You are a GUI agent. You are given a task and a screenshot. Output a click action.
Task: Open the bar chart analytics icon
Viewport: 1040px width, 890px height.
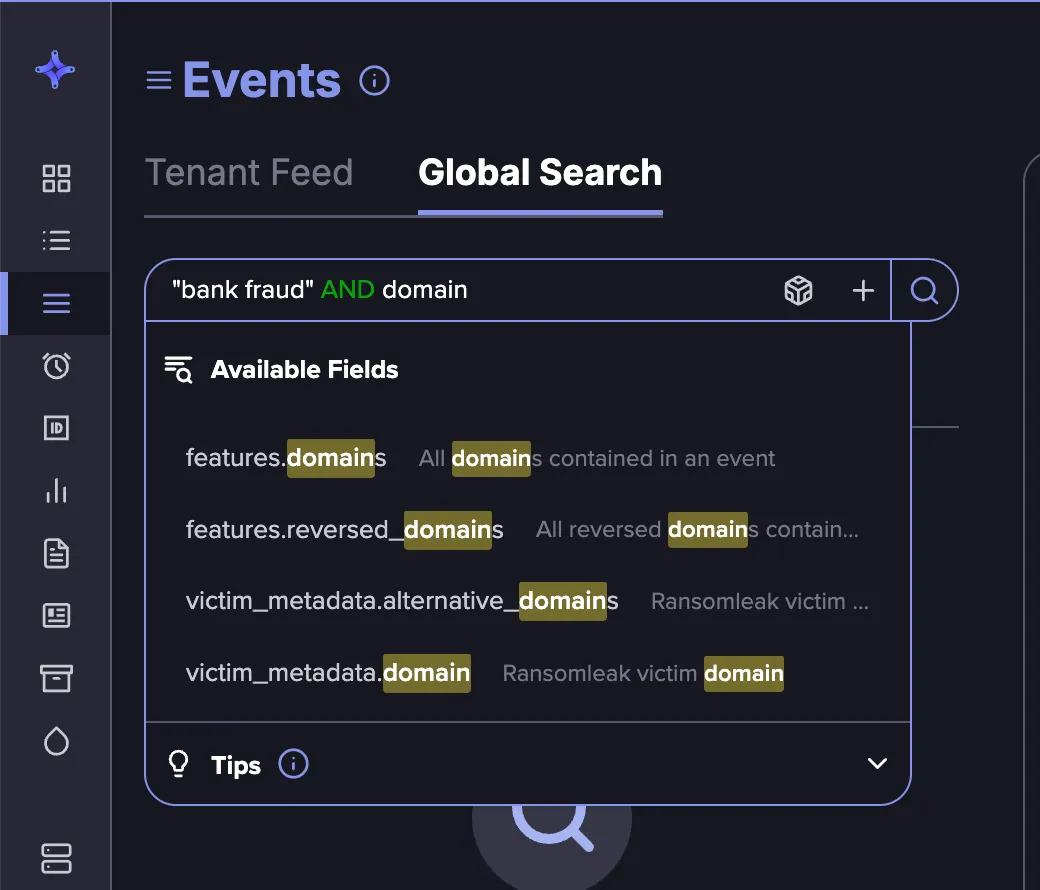56,491
